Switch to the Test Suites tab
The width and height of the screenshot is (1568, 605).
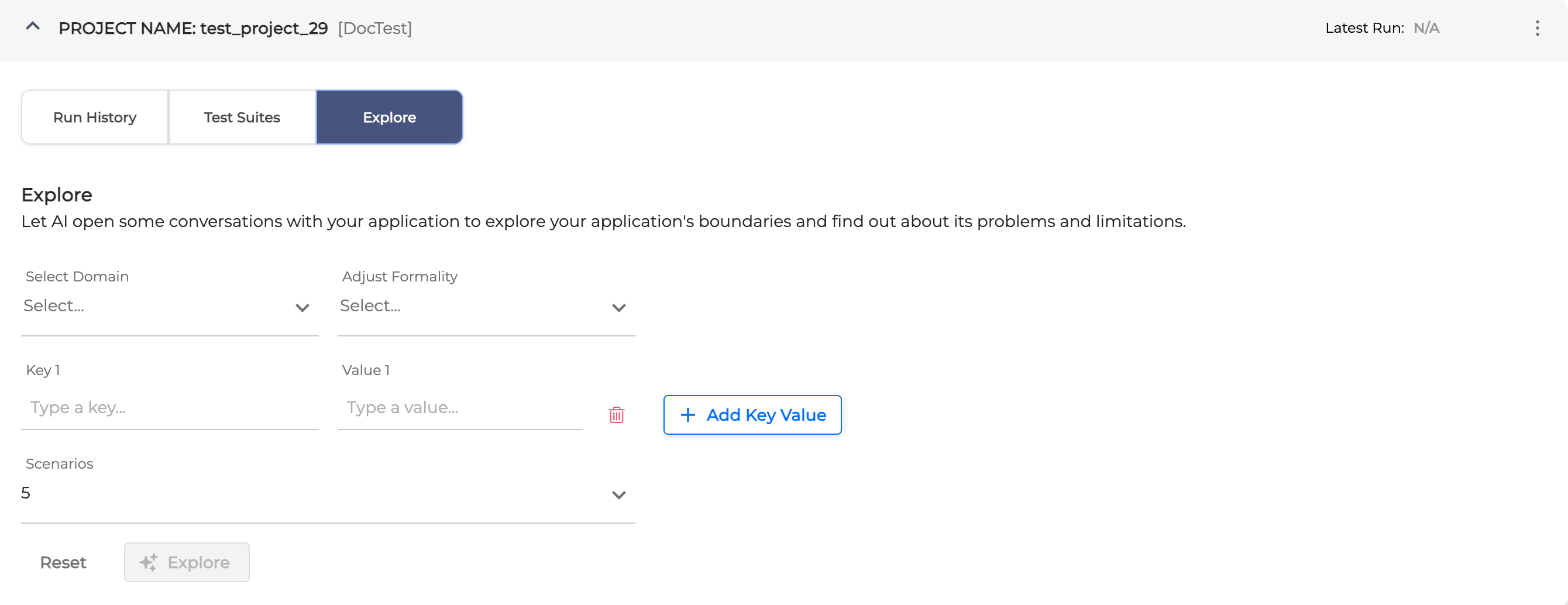[x=242, y=118]
